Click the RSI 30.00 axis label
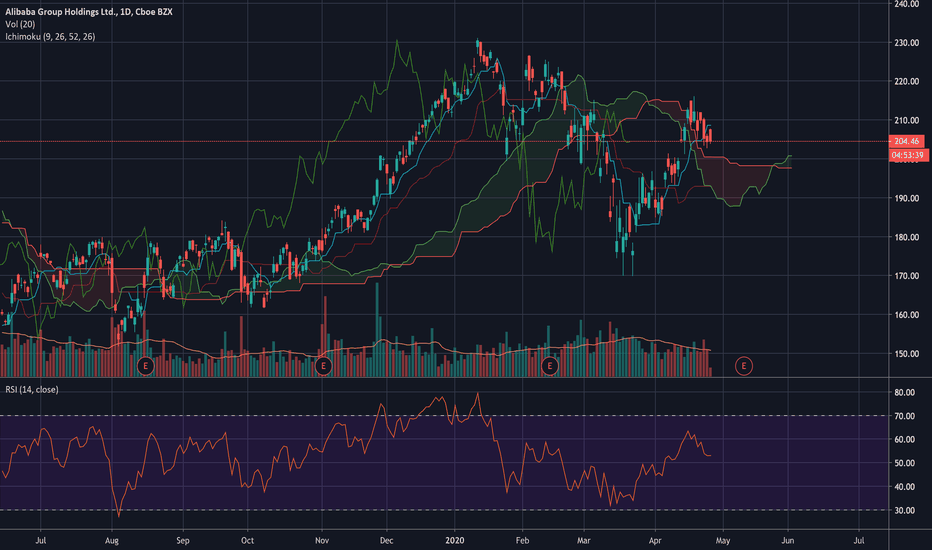The height and width of the screenshot is (550, 932). click(905, 510)
